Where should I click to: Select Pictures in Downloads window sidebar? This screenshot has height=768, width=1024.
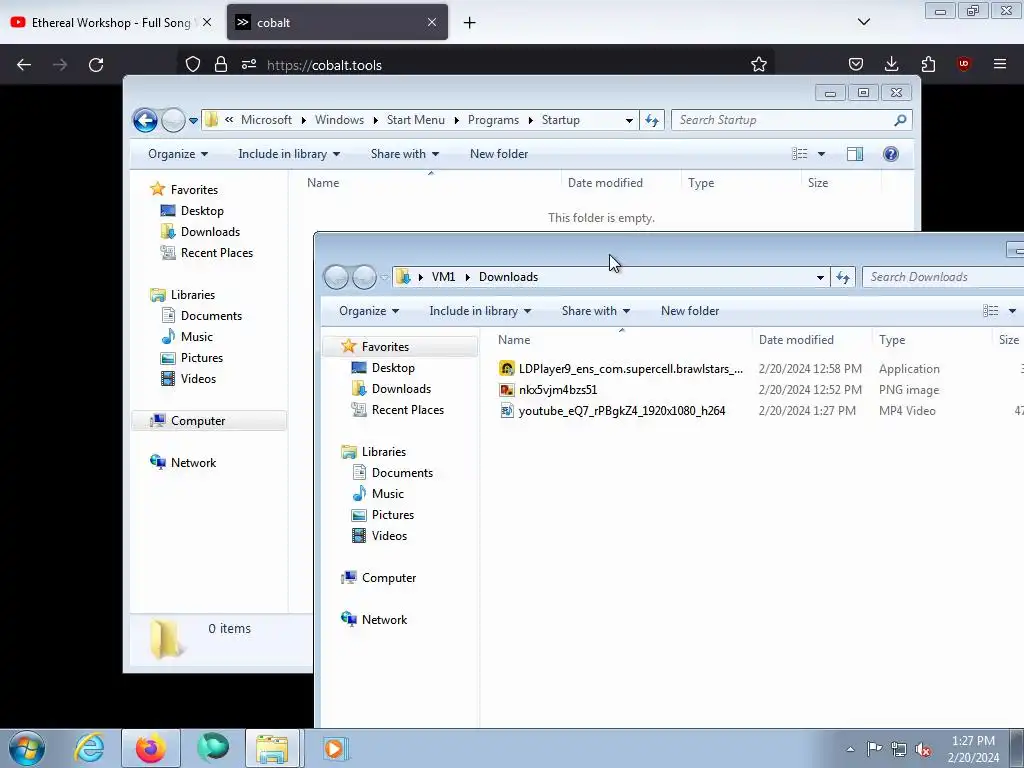[383, 515]
